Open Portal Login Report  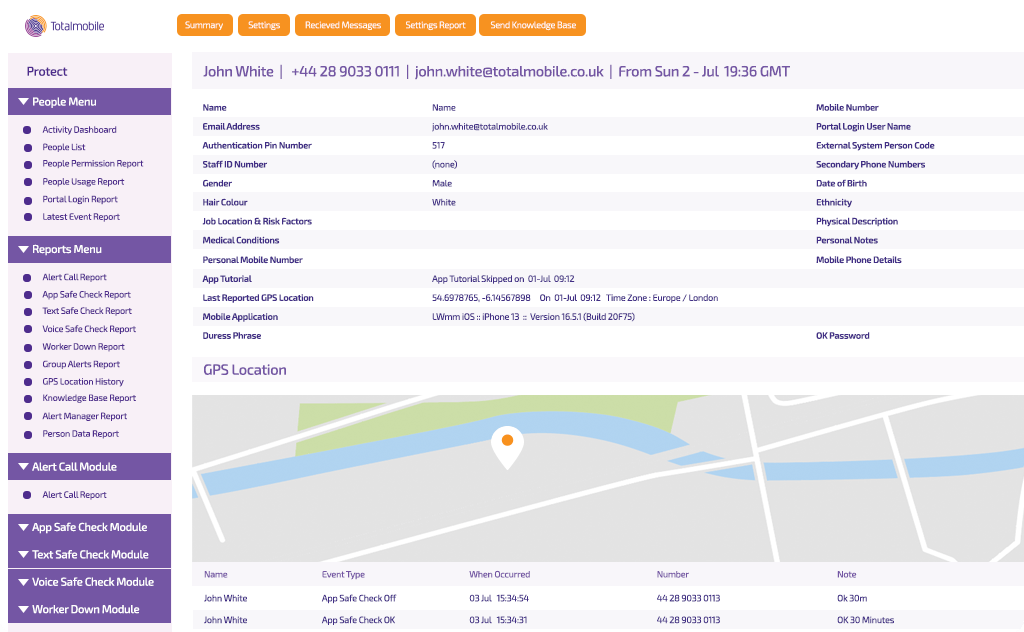click(x=80, y=200)
